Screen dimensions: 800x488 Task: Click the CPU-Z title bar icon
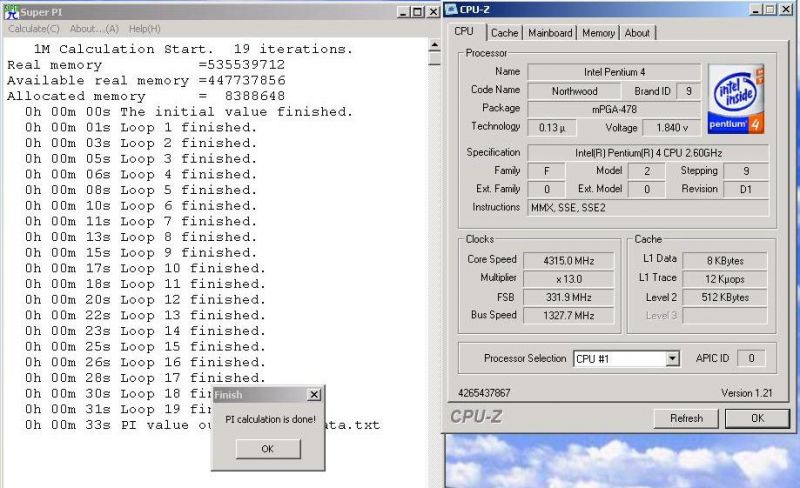pos(452,10)
